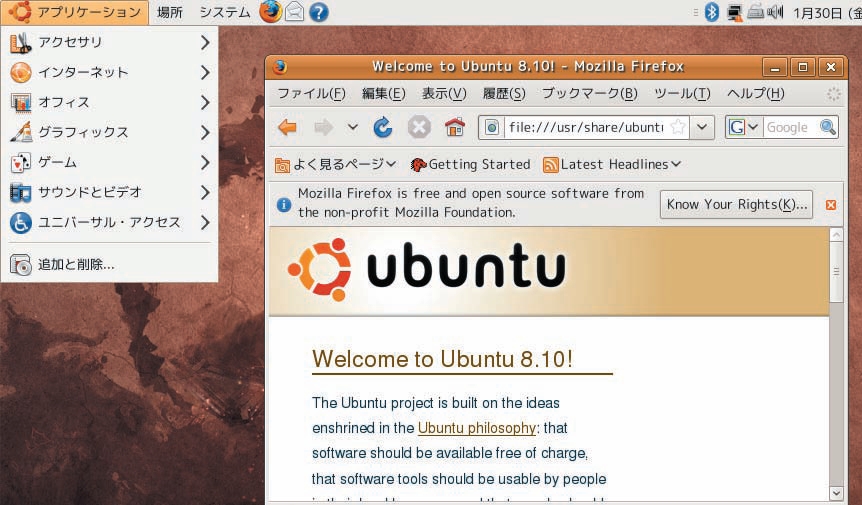The height and width of the screenshot is (505, 862).
Task: Click the Welcome to Ubuntu 8.10! heading
Action: click(x=443, y=359)
